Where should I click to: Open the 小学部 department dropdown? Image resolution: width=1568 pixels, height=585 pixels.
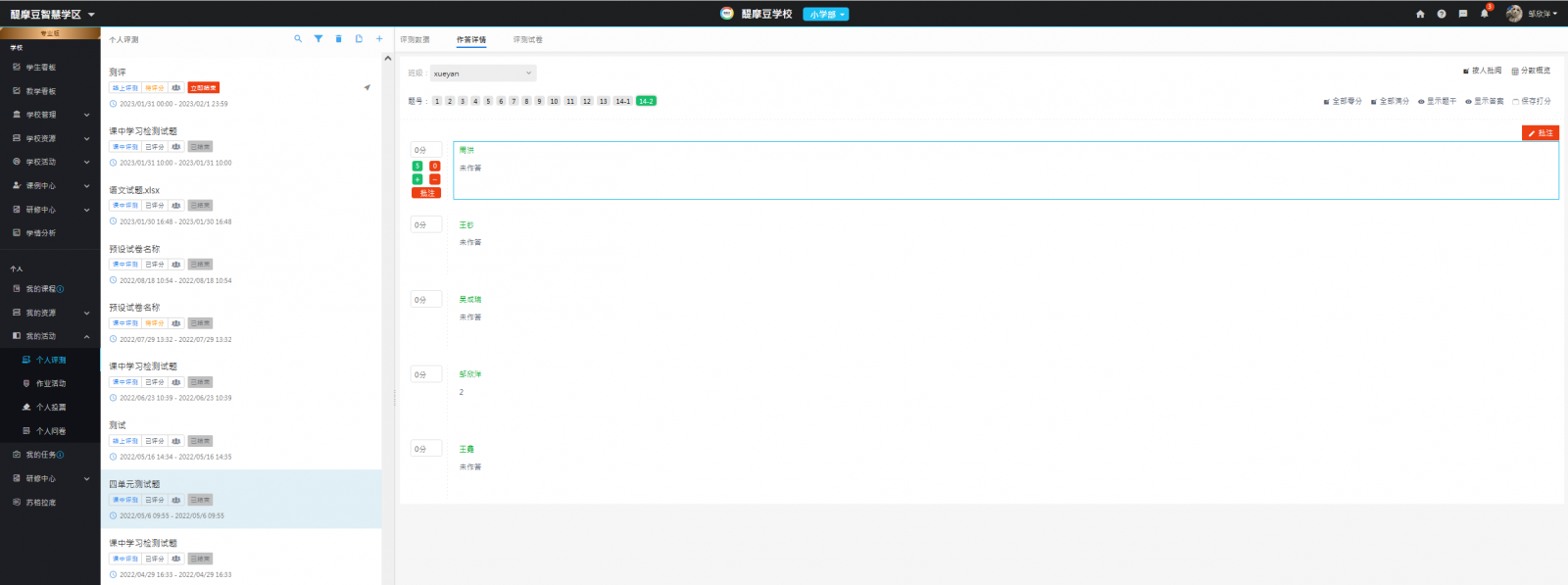(x=825, y=14)
